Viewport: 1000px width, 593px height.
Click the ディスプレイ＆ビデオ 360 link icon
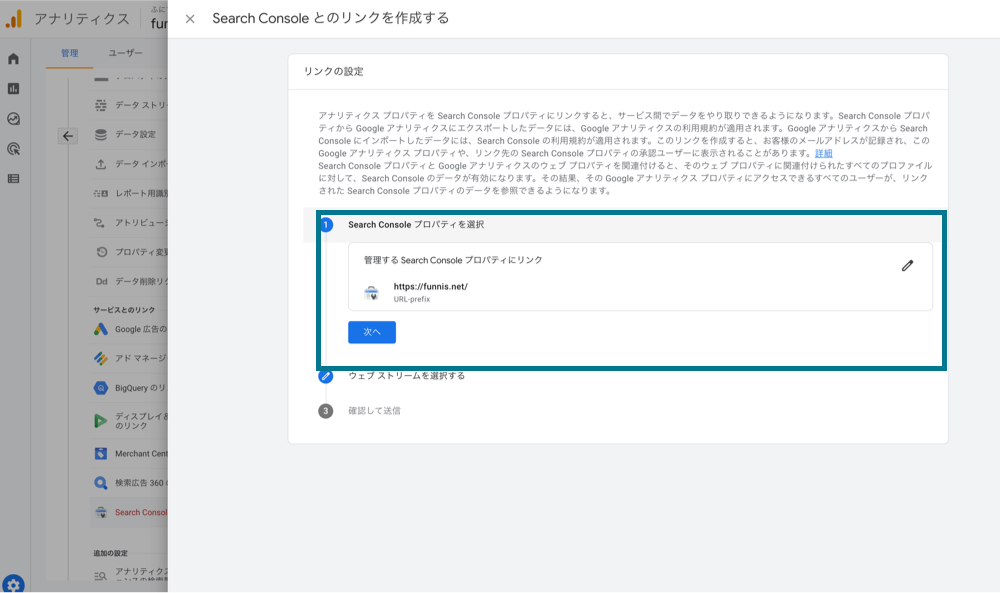101,420
